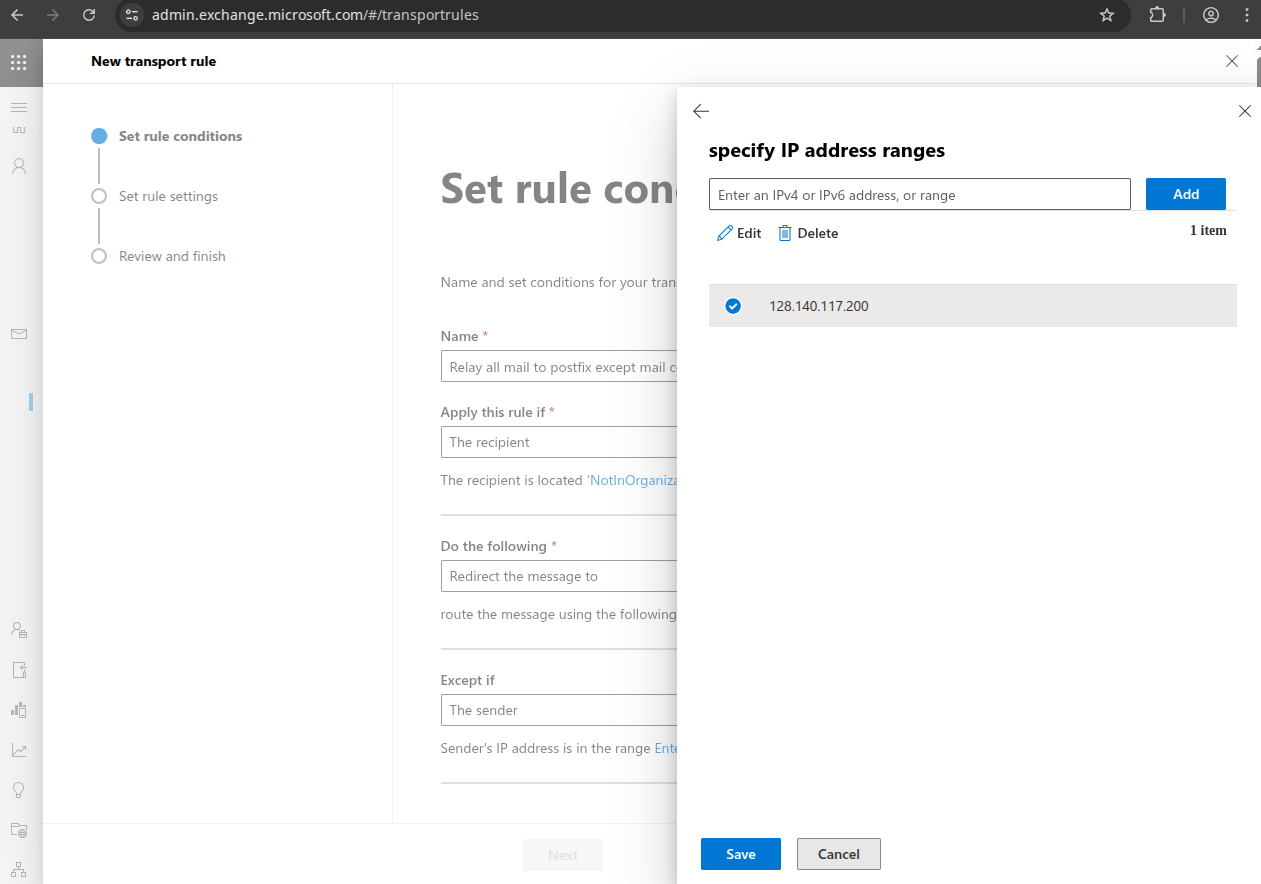The width and height of the screenshot is (1261, 884).
Task: Cancel the IP address ranges dialog
Action: pyautogui.click(x=839, y=854)
